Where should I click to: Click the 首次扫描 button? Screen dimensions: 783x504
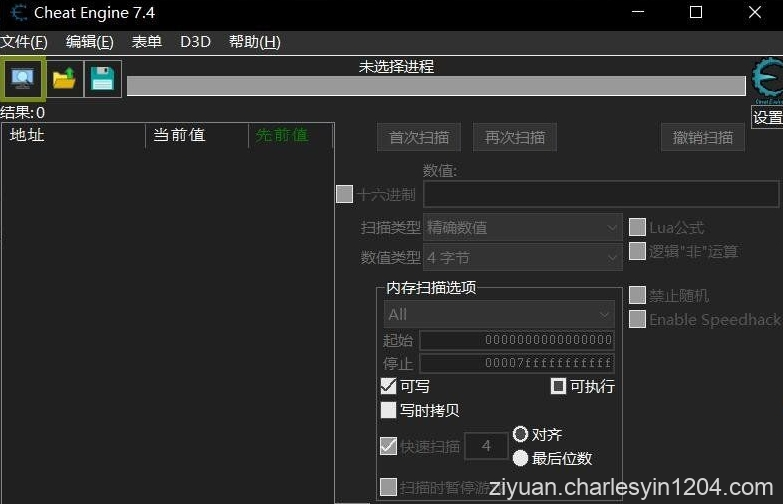point(419,137)
